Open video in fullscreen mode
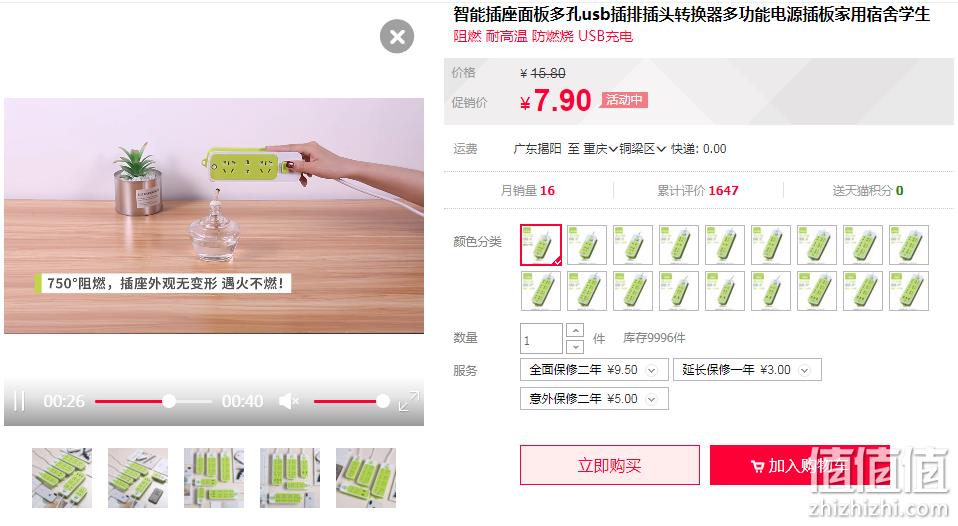The height and width of the screenshot is (526, 958). click(408, 401)
